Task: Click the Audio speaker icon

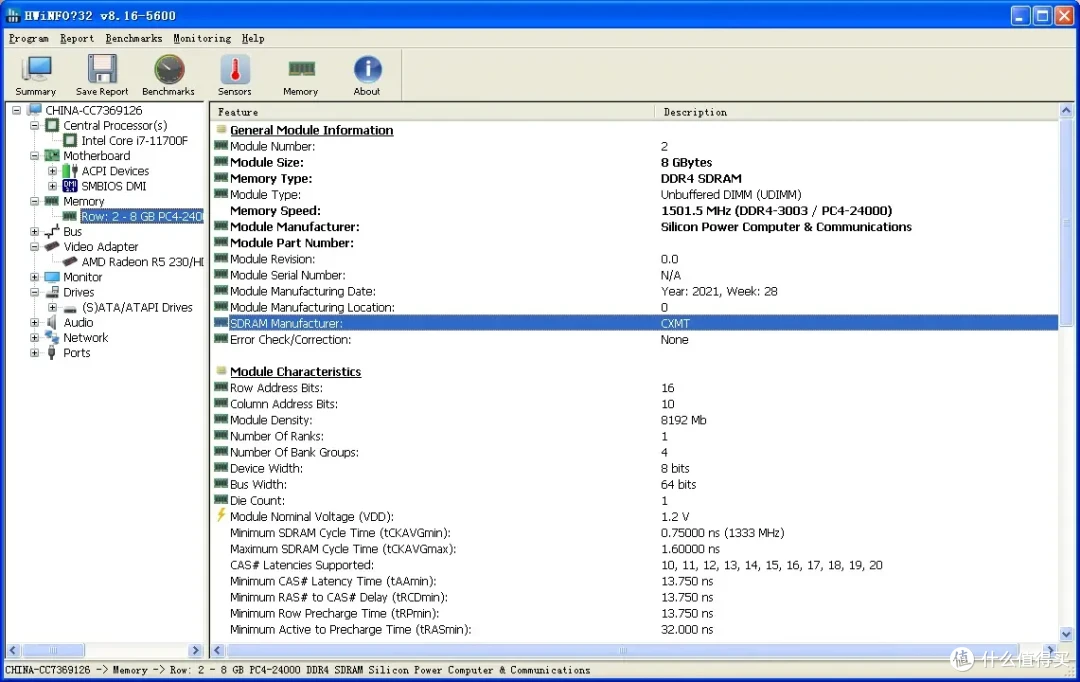Action: [52, 322]
